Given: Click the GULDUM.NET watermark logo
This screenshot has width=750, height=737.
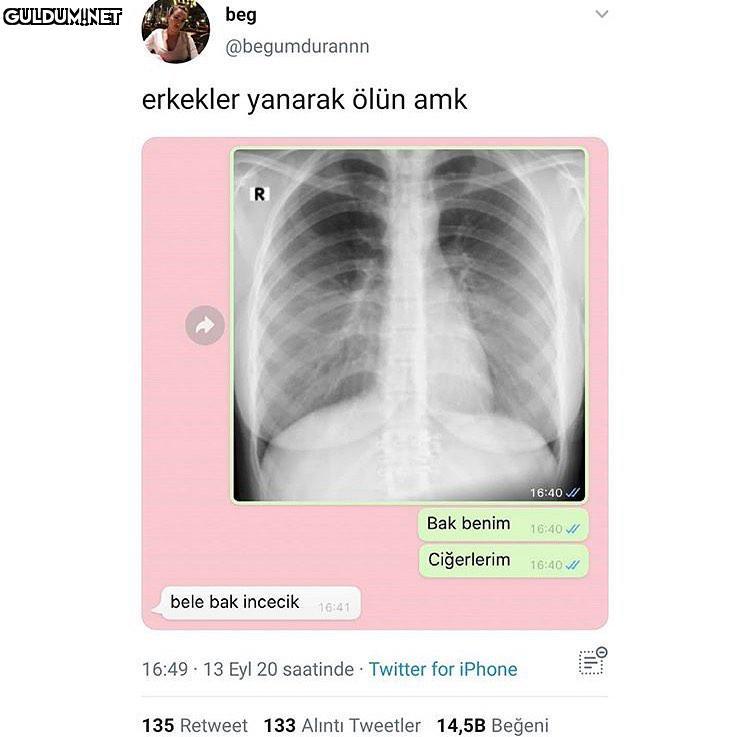Looking at the screenshot, I should [x=63, y=17].
